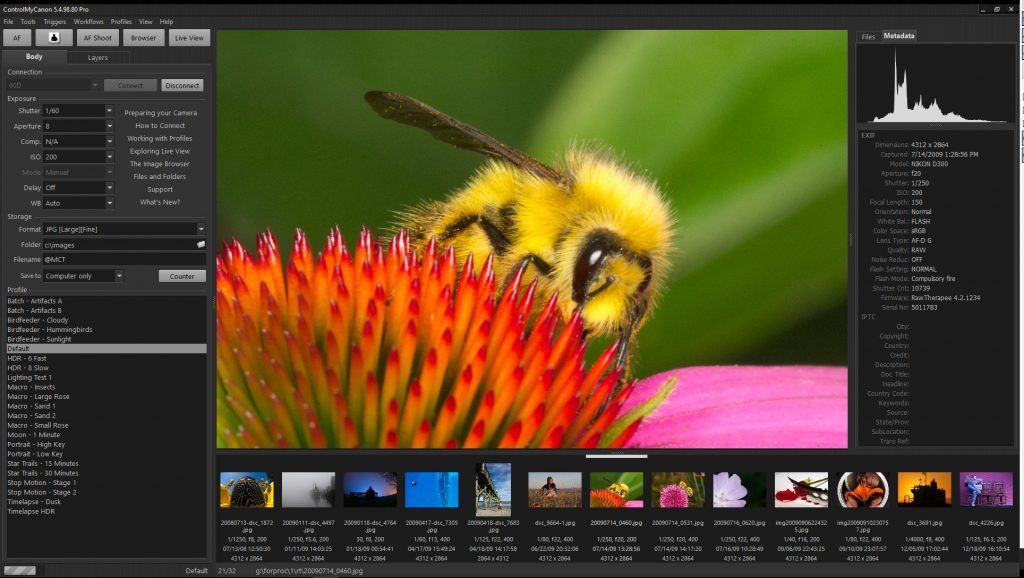The image size is (1024, 578).
Task: Switch to the Layers tab
Action: (x=98, y=58)
